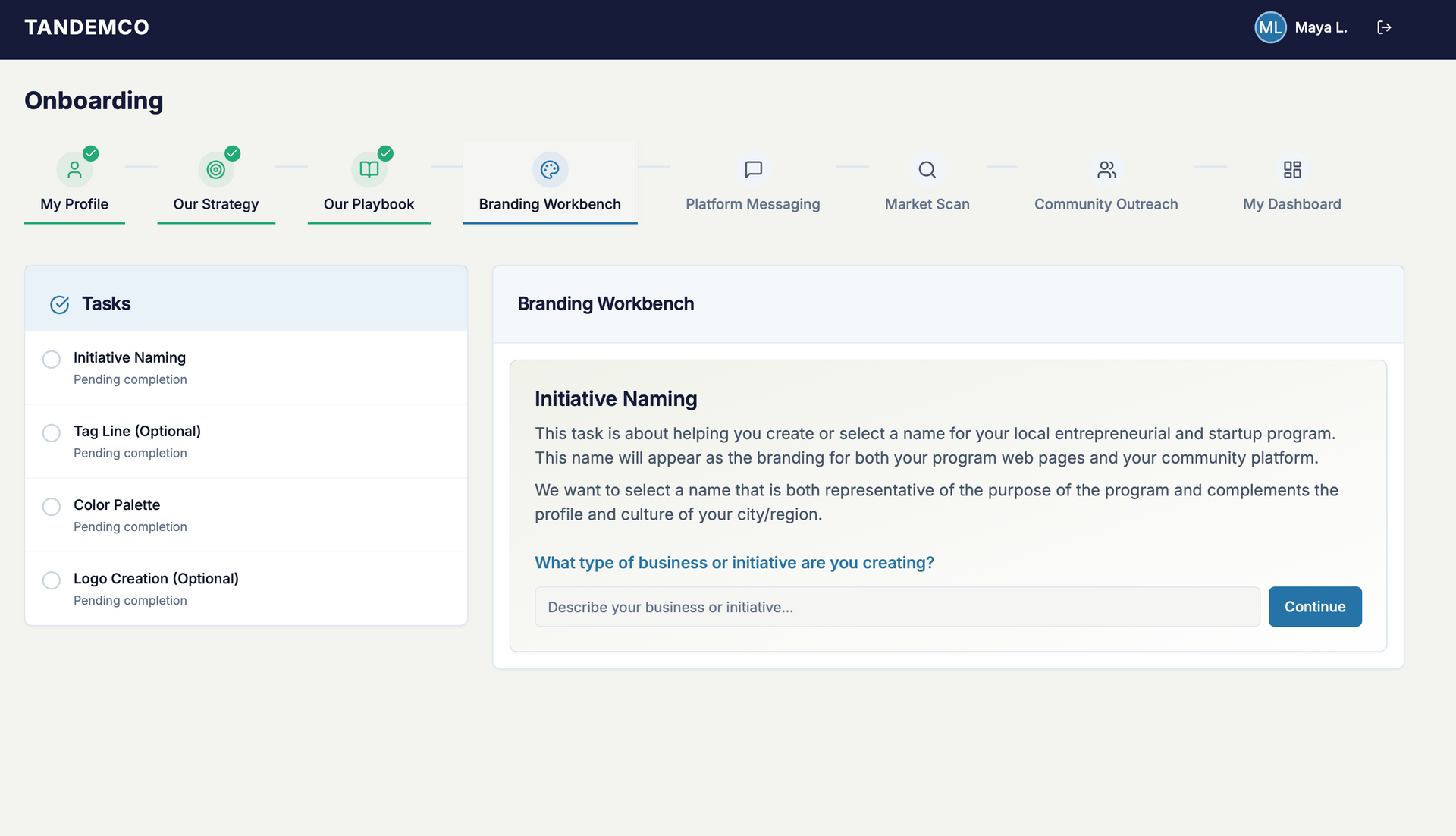Click the Continue button

point(1315,607)
